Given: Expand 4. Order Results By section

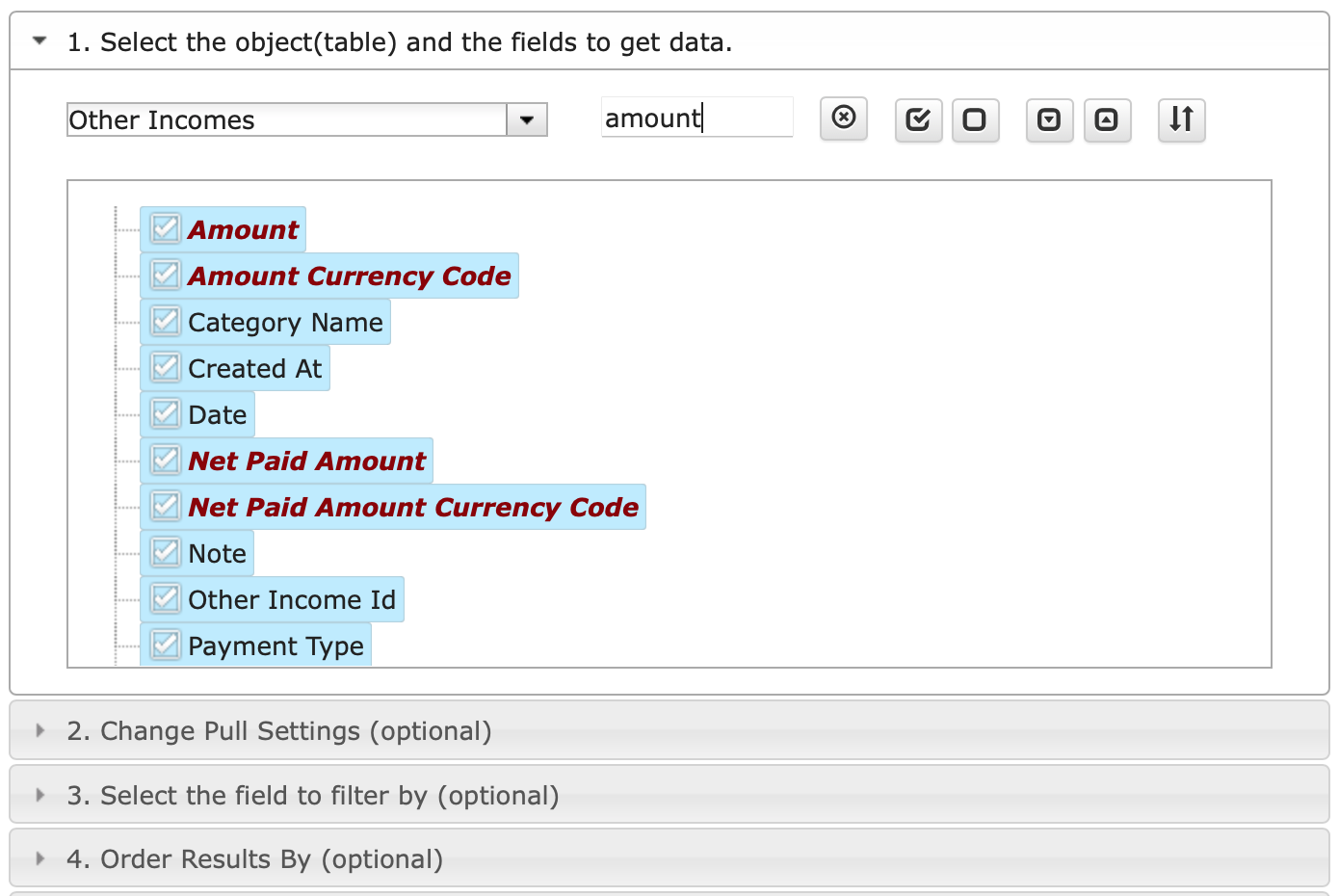Looking at the screenshot, I should 669,858.
